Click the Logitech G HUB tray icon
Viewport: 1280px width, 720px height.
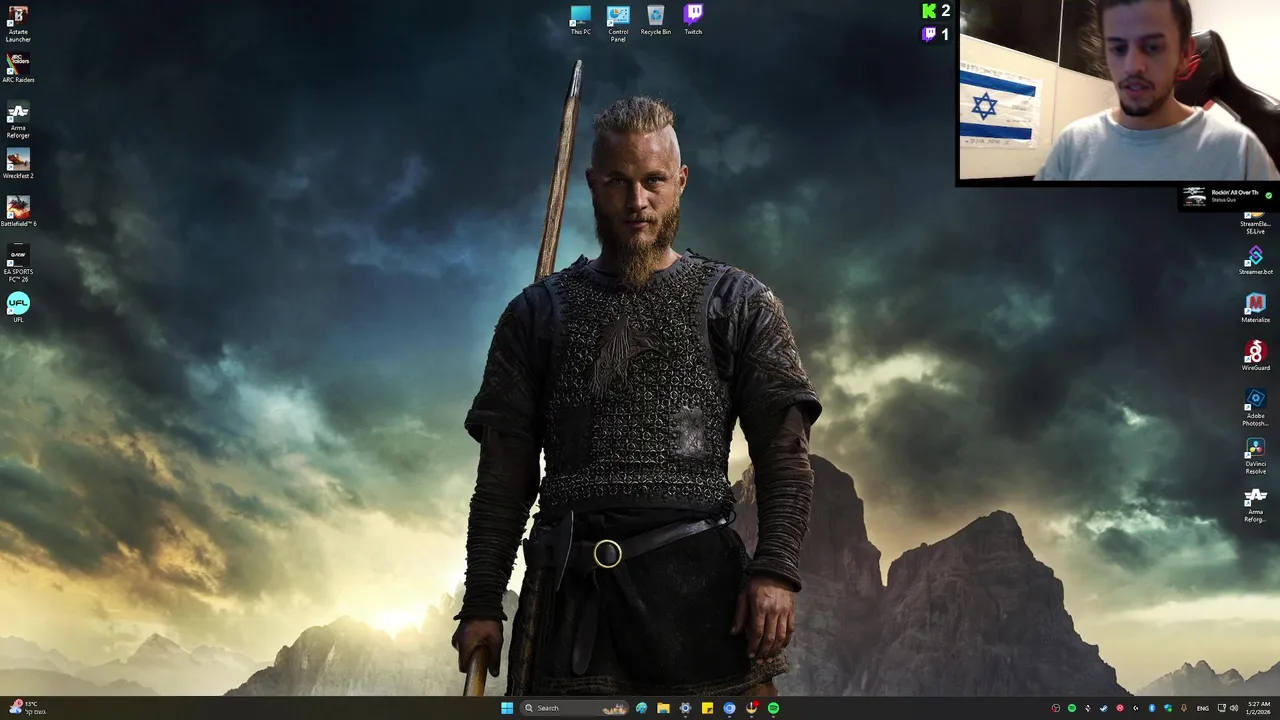point(1136,708)
